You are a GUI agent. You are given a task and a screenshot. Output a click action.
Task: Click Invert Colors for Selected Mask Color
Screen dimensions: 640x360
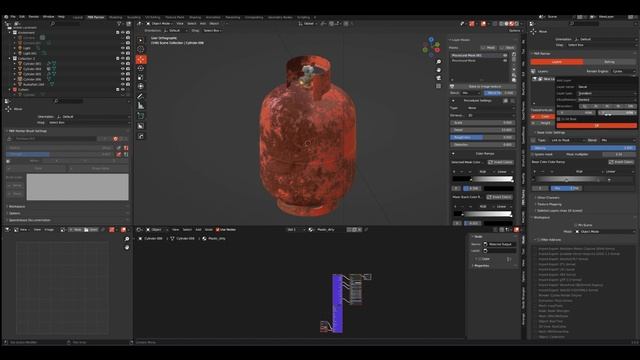pyautogui.click(x=500, y=162)
